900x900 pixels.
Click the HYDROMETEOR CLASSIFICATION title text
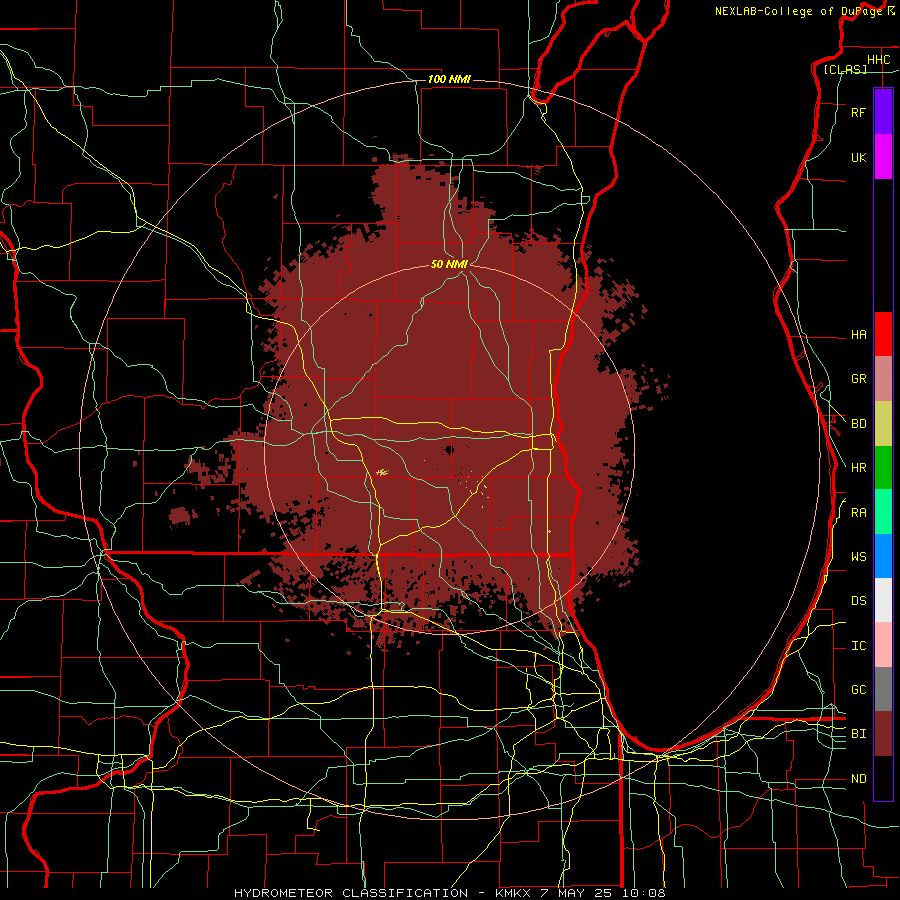(351, 893)
